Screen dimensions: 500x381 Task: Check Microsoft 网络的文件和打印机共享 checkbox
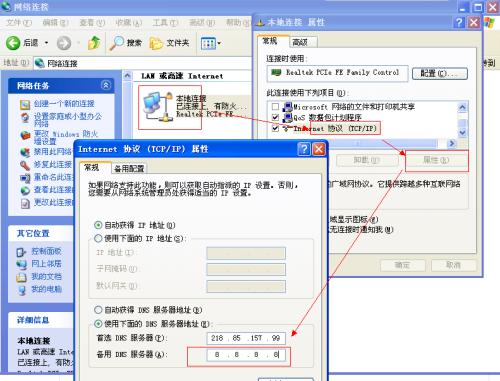coord(275,107)
